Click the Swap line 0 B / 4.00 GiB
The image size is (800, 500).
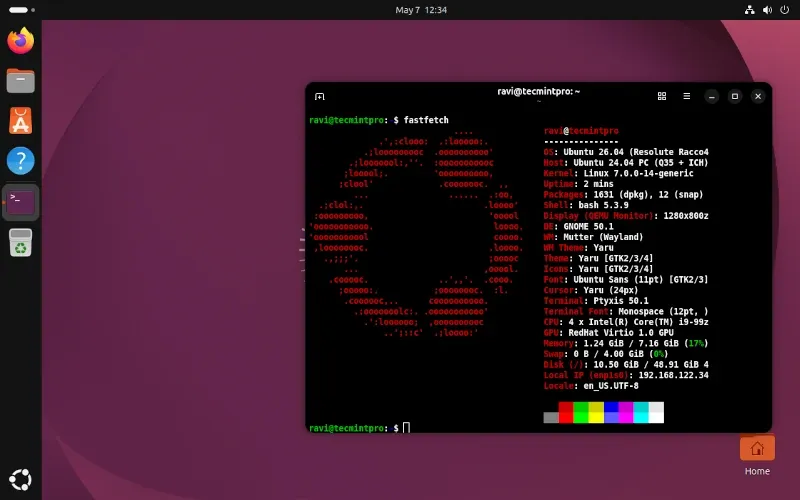pos(606,354)
